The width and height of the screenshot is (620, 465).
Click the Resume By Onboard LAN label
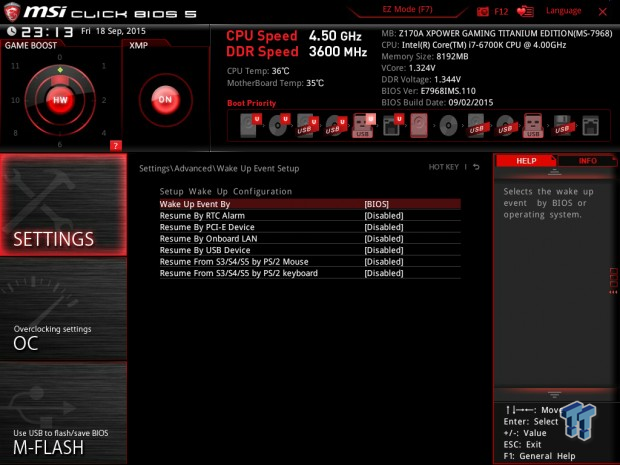pos(208,239)
